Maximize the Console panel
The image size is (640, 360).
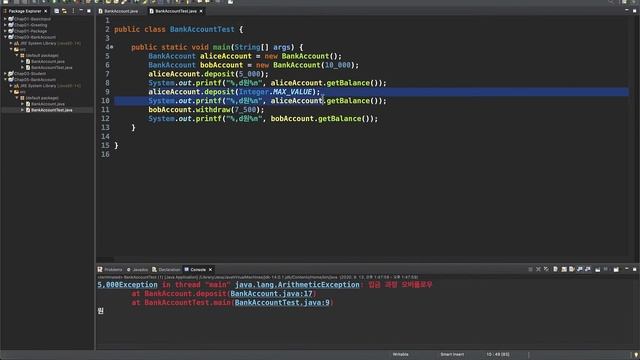tap(634, 269)
